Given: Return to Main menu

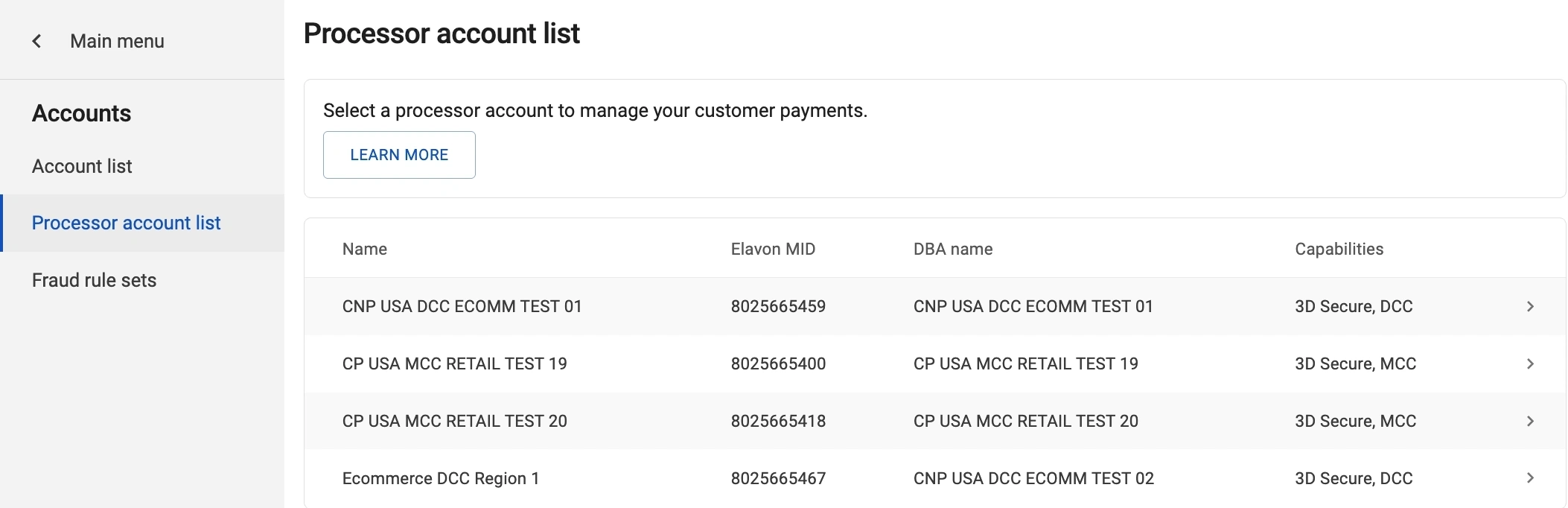Looking at the screenshot, I should click(117, 41).
